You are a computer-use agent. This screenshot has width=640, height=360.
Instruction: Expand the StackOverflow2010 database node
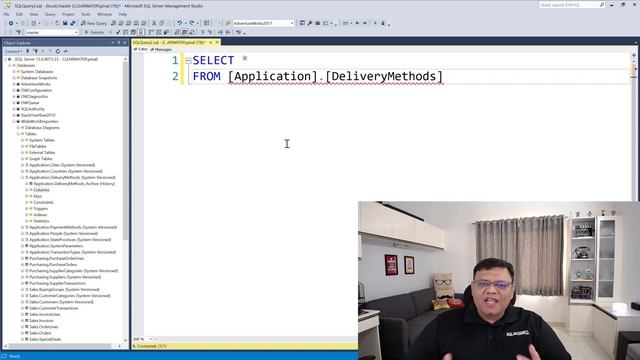(x=14, y=115)
